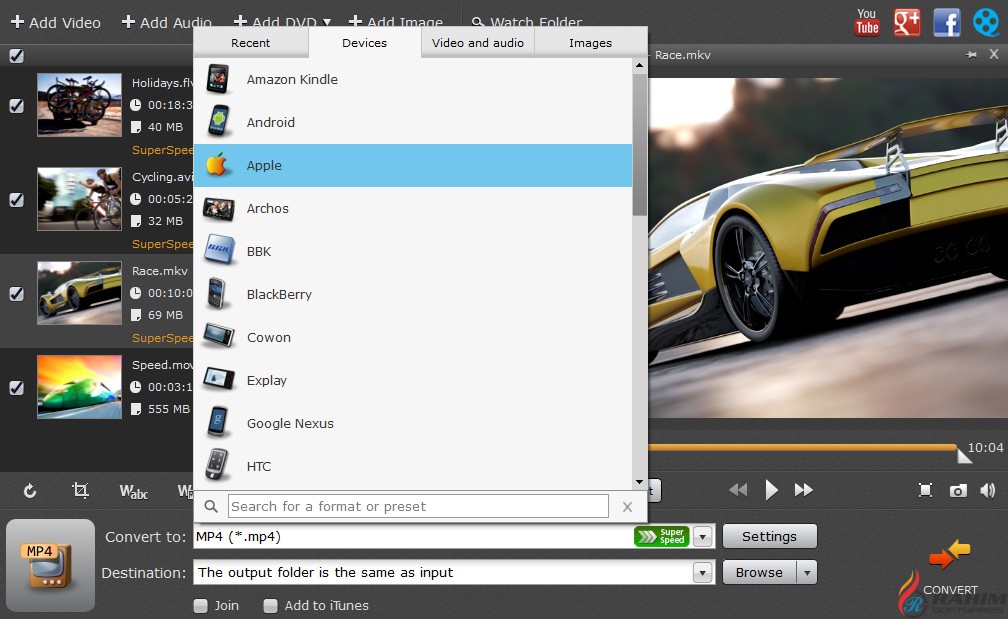Viewport: 1008px width, 619px height.
Task: Select the crop tool icon
Action: pos(80,490)
